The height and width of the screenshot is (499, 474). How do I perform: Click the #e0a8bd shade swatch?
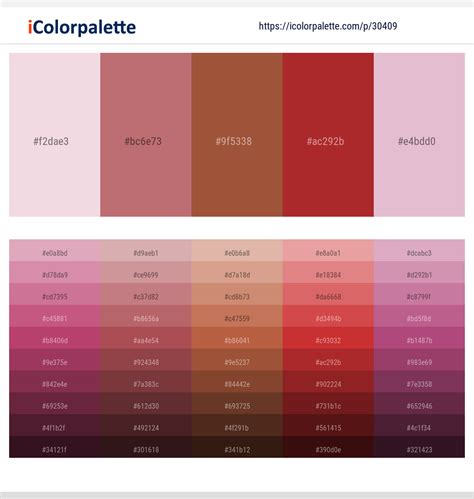[x=55, y=250]
